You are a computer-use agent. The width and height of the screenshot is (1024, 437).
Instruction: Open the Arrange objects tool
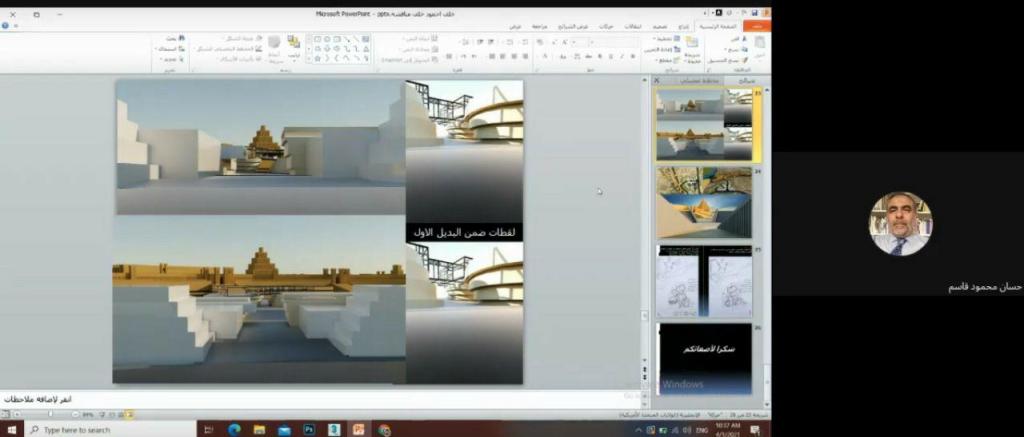tap(294, 48)
